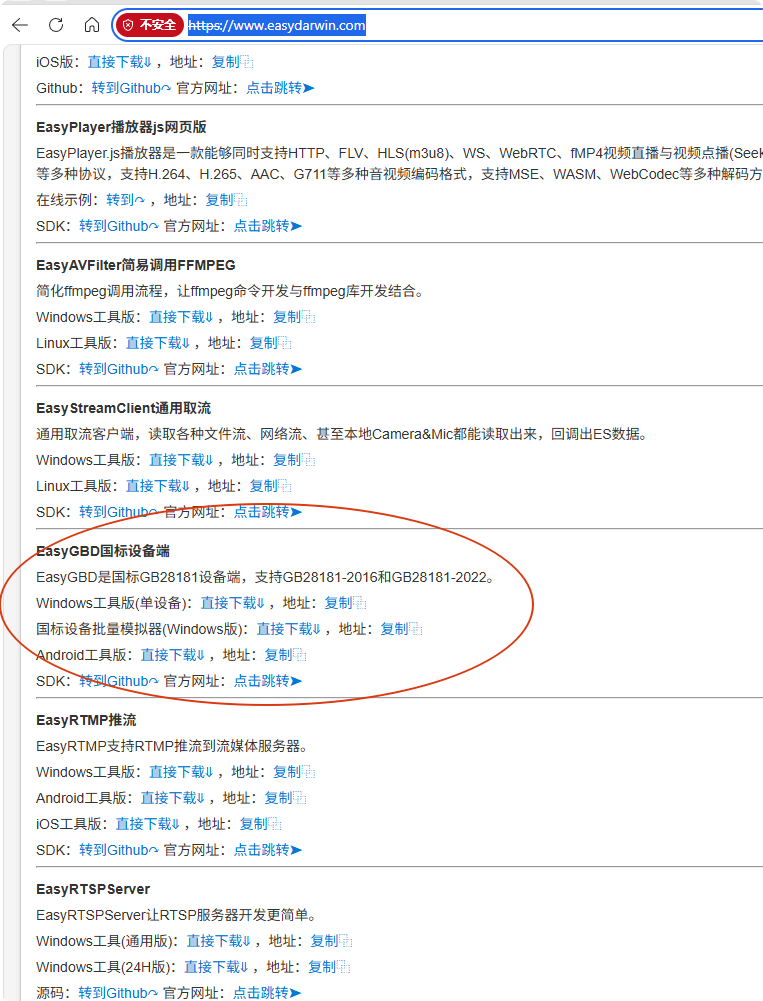Select the www.easydarwin.com address bar
Screen dimensions: 763x1001
tap(276, 26)
